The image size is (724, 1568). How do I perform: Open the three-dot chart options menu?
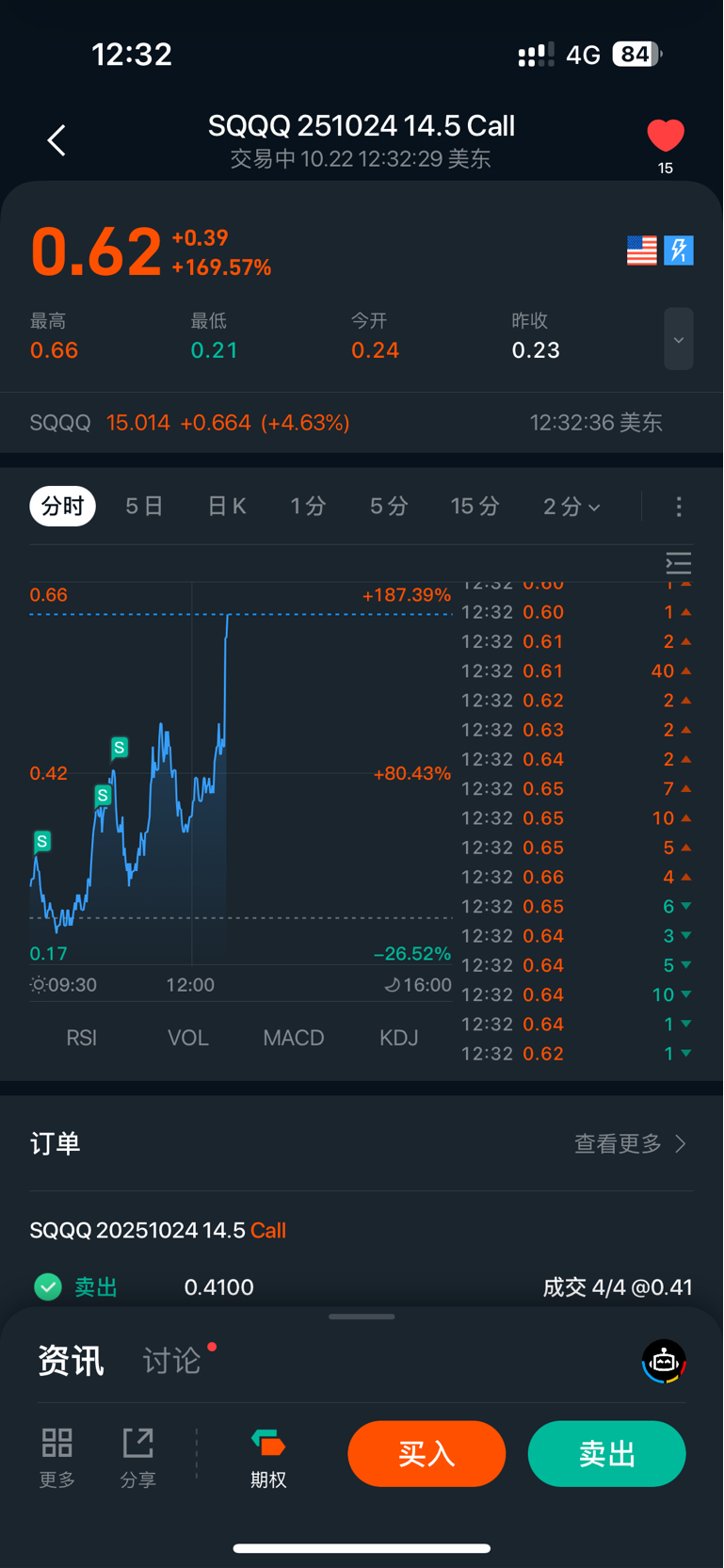679,507
